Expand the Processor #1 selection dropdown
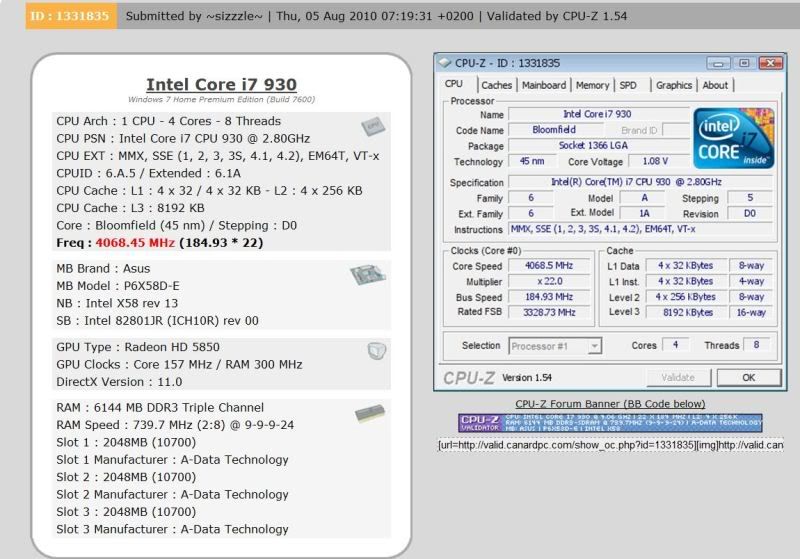 coord(594,346)
